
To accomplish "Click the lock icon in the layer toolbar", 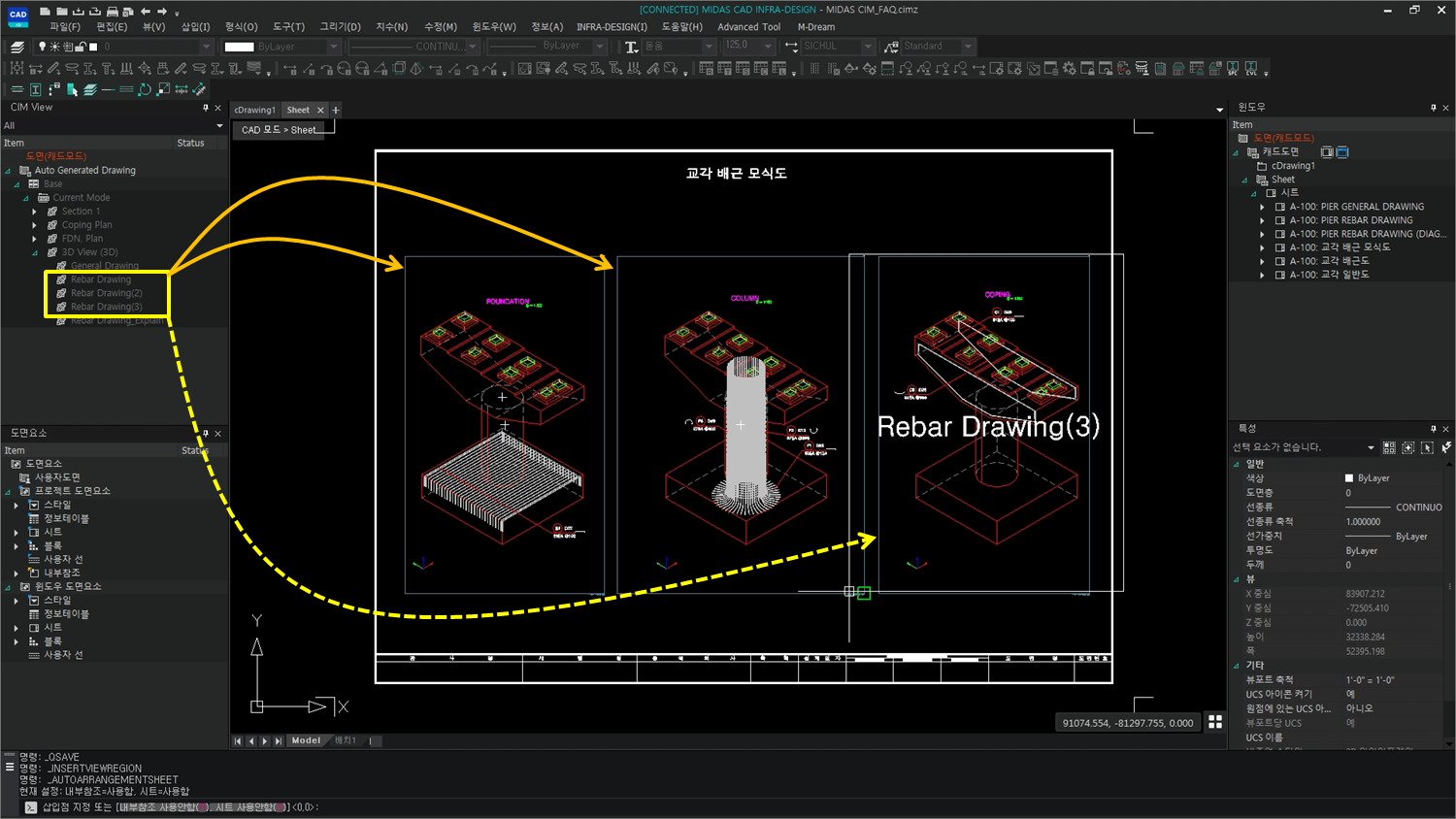I will pos(81,46).
